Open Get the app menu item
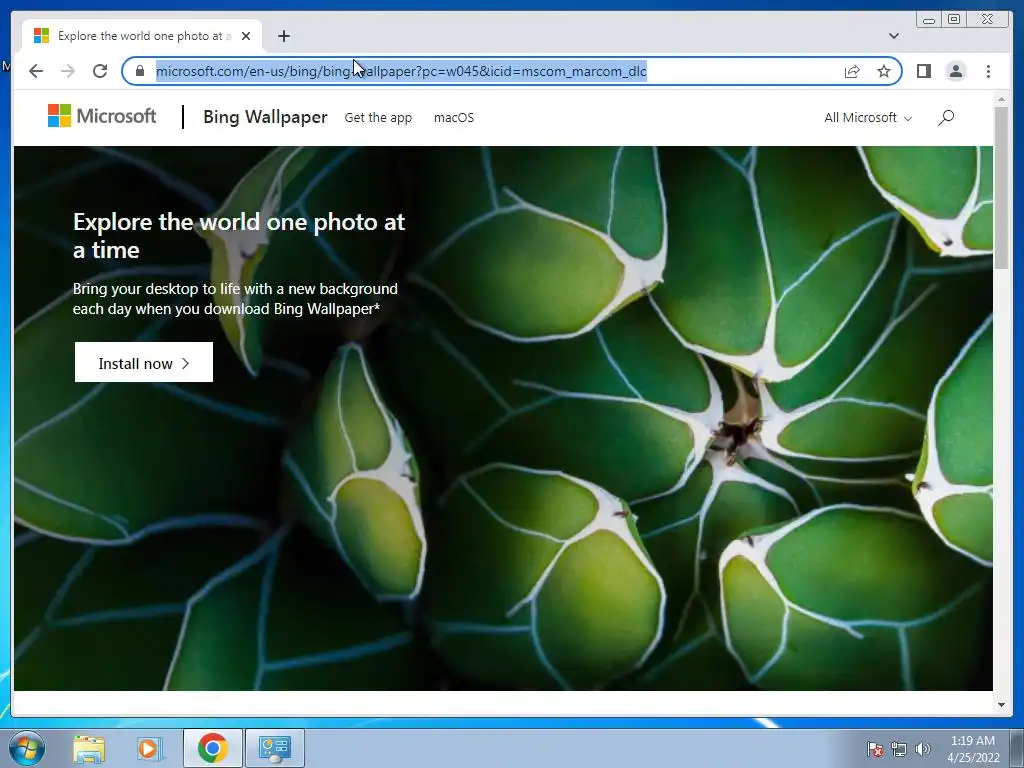 pos(378,118)
